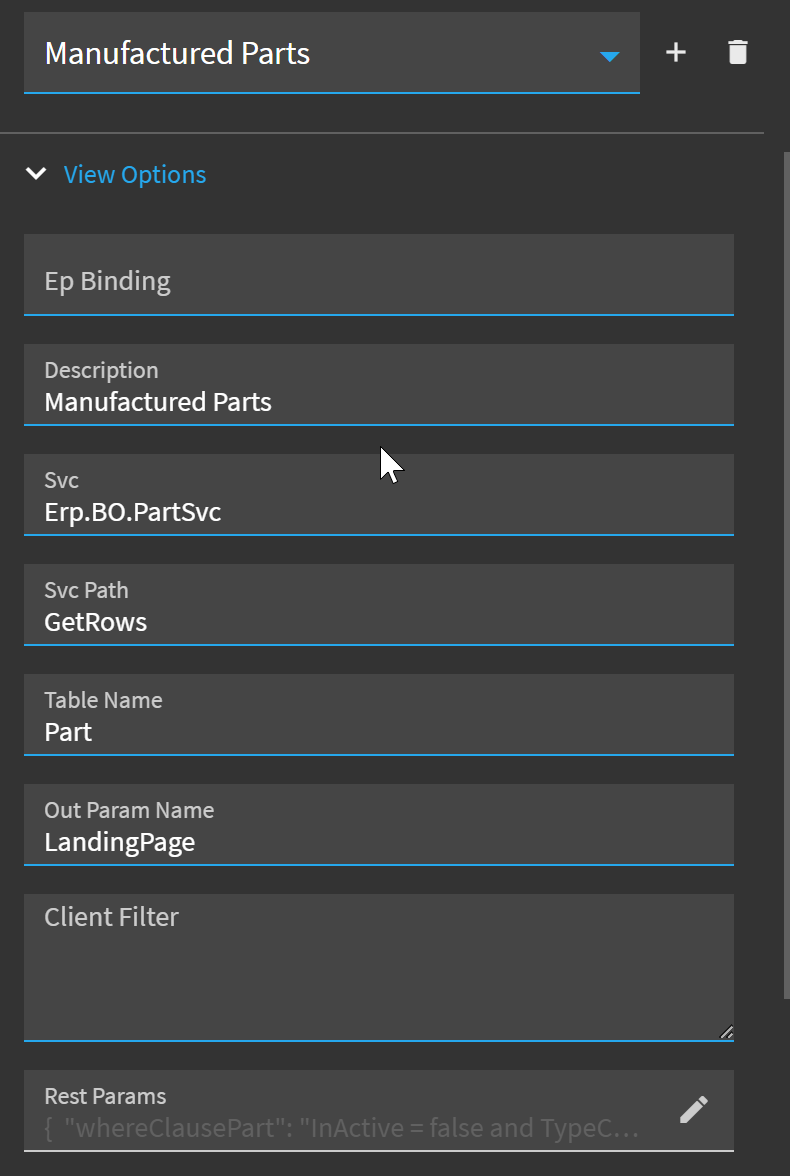Click the View Options header link

tap(135, 174)
